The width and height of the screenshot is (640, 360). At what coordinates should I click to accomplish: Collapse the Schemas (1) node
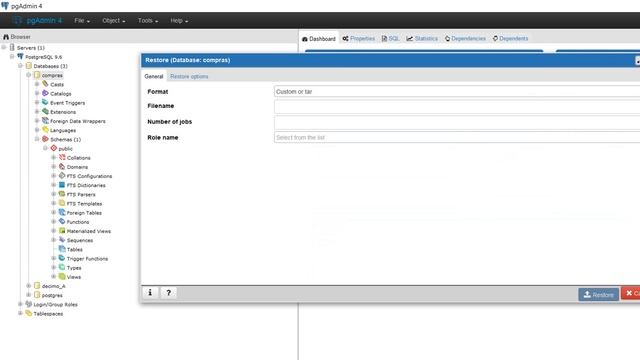(x=37, y=139)
